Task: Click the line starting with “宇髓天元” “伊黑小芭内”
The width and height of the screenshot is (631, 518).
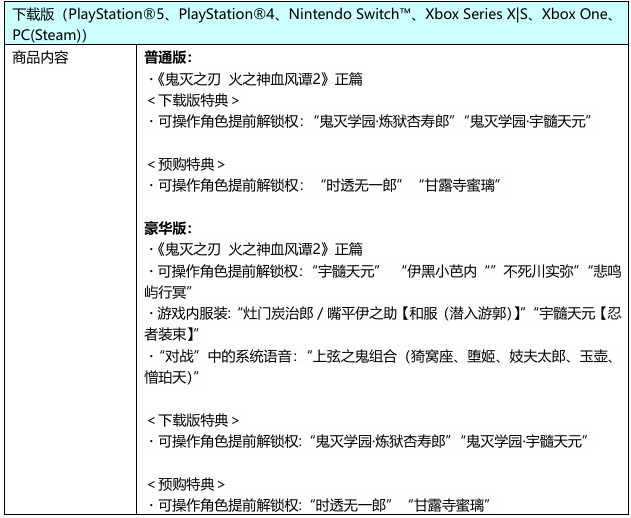Action: point(384,271)
